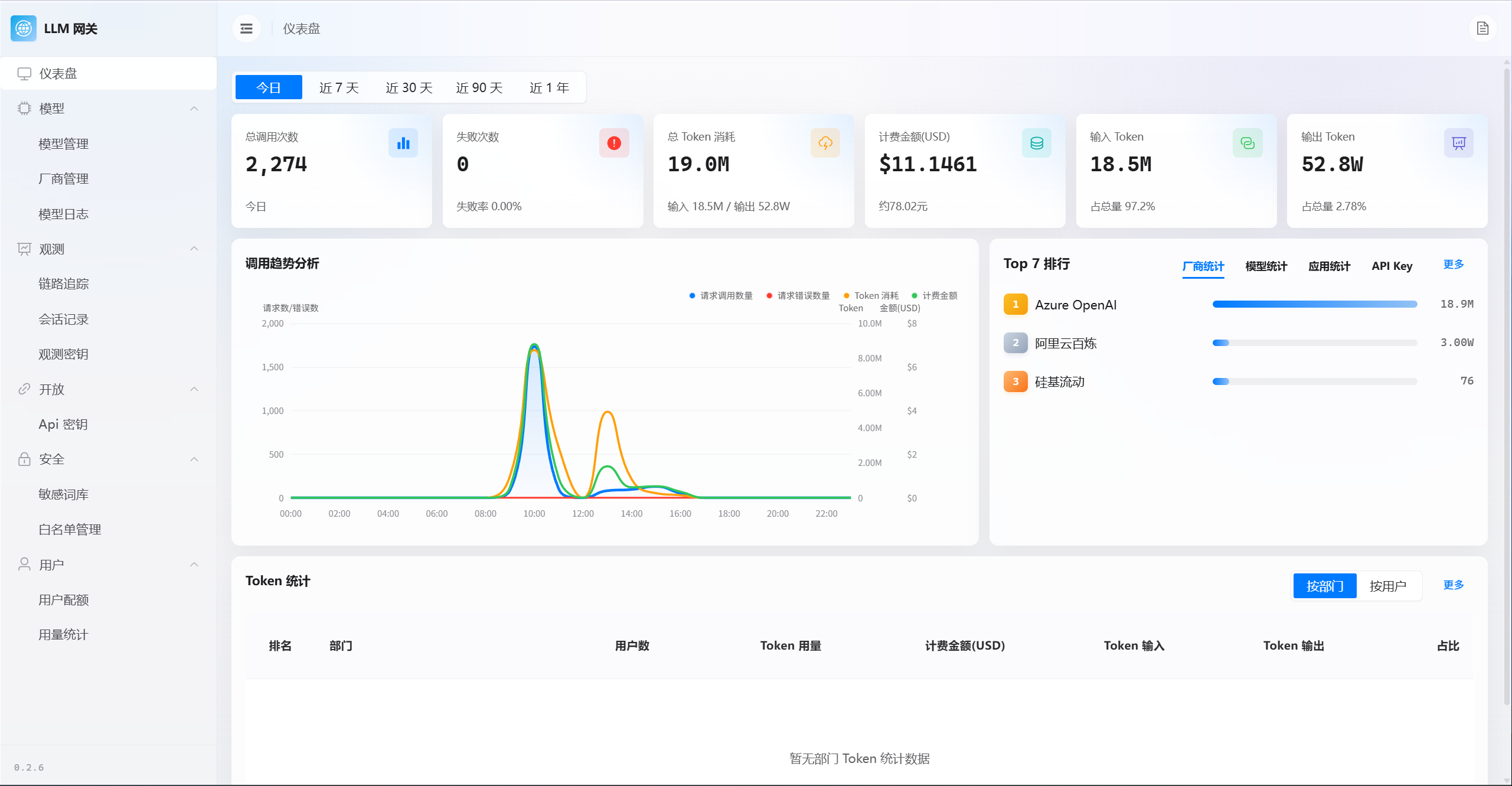Click 阿里云百炼 progress bar
Image resolution: width=1512 pixels, height=786 pixels.
pyautogui.click(x=1314, y=343)
